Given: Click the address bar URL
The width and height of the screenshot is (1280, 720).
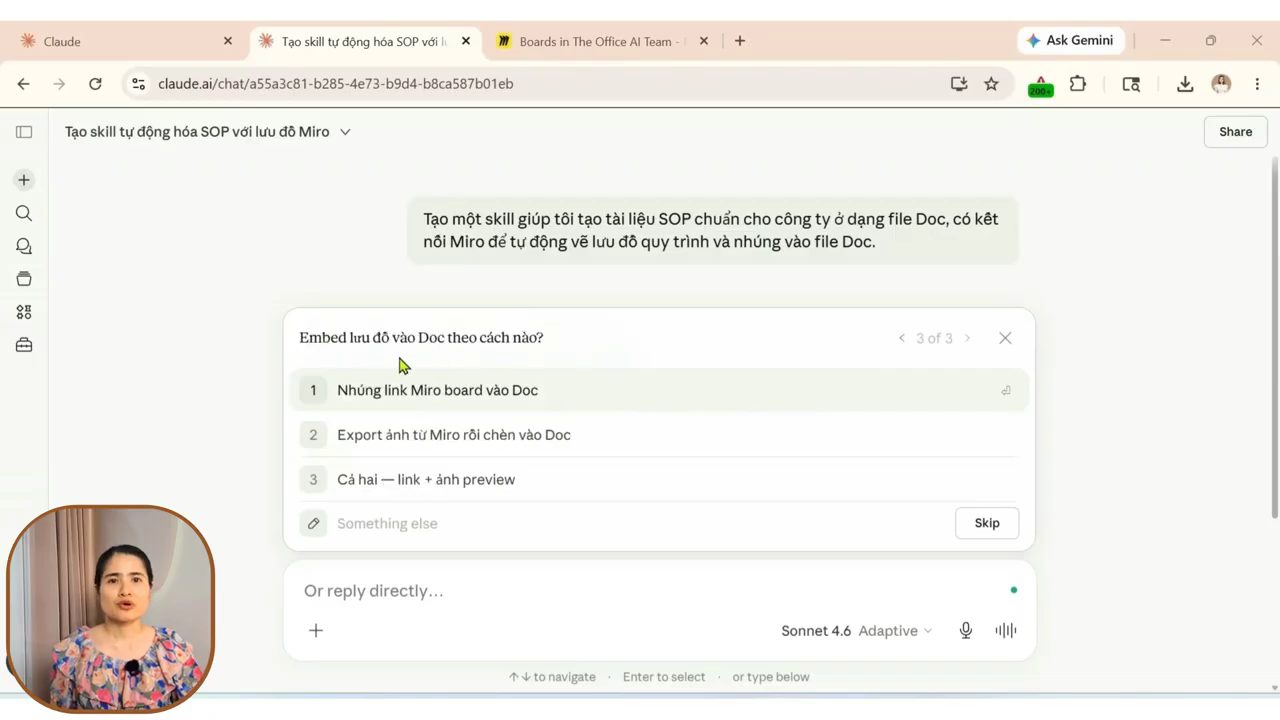Looking at the screenshot, I should (335, 84).
